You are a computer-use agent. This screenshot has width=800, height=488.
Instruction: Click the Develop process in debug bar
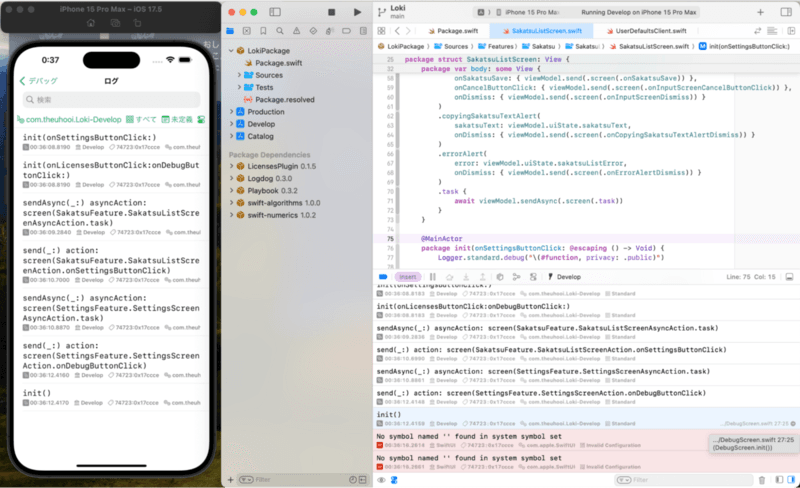pyautogui.click(x=564, y=277)
